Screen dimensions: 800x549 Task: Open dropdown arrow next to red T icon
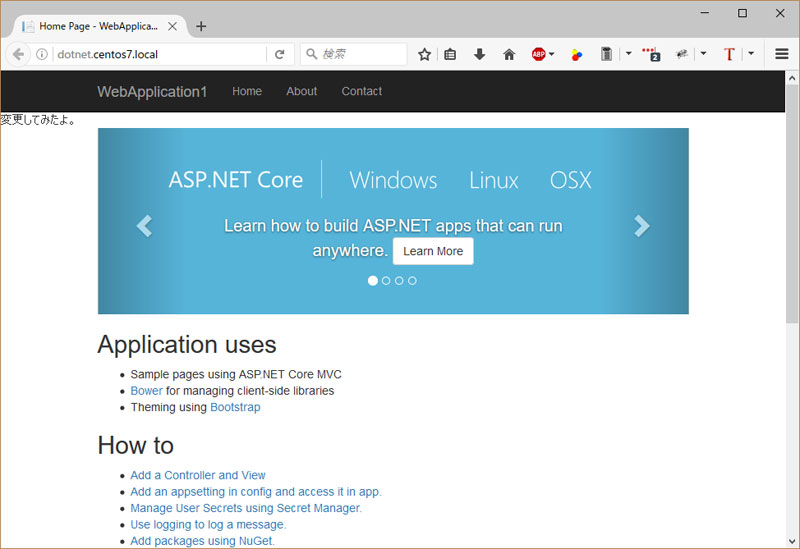[x=751, y=53]
